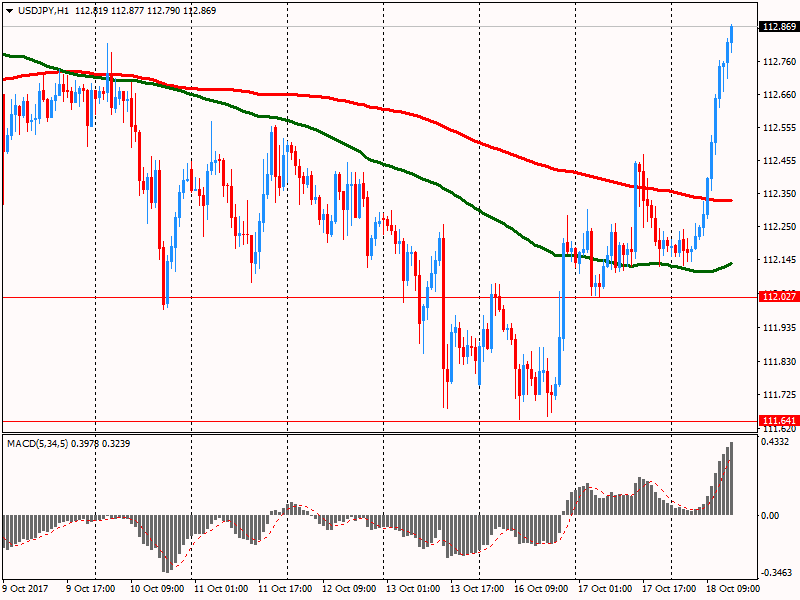Click price scale value 112.455
The image size is (800, 600).
pos(779,161)
